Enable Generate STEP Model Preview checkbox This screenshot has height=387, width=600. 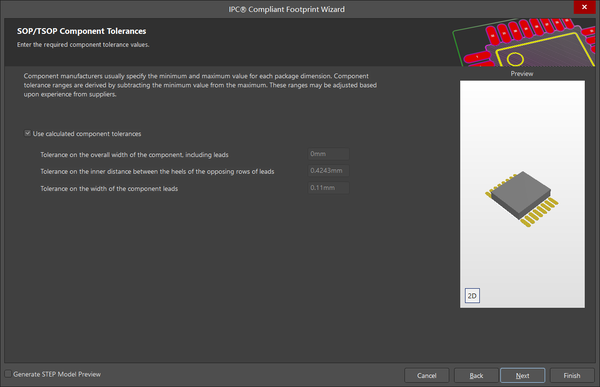click(8, 374)
